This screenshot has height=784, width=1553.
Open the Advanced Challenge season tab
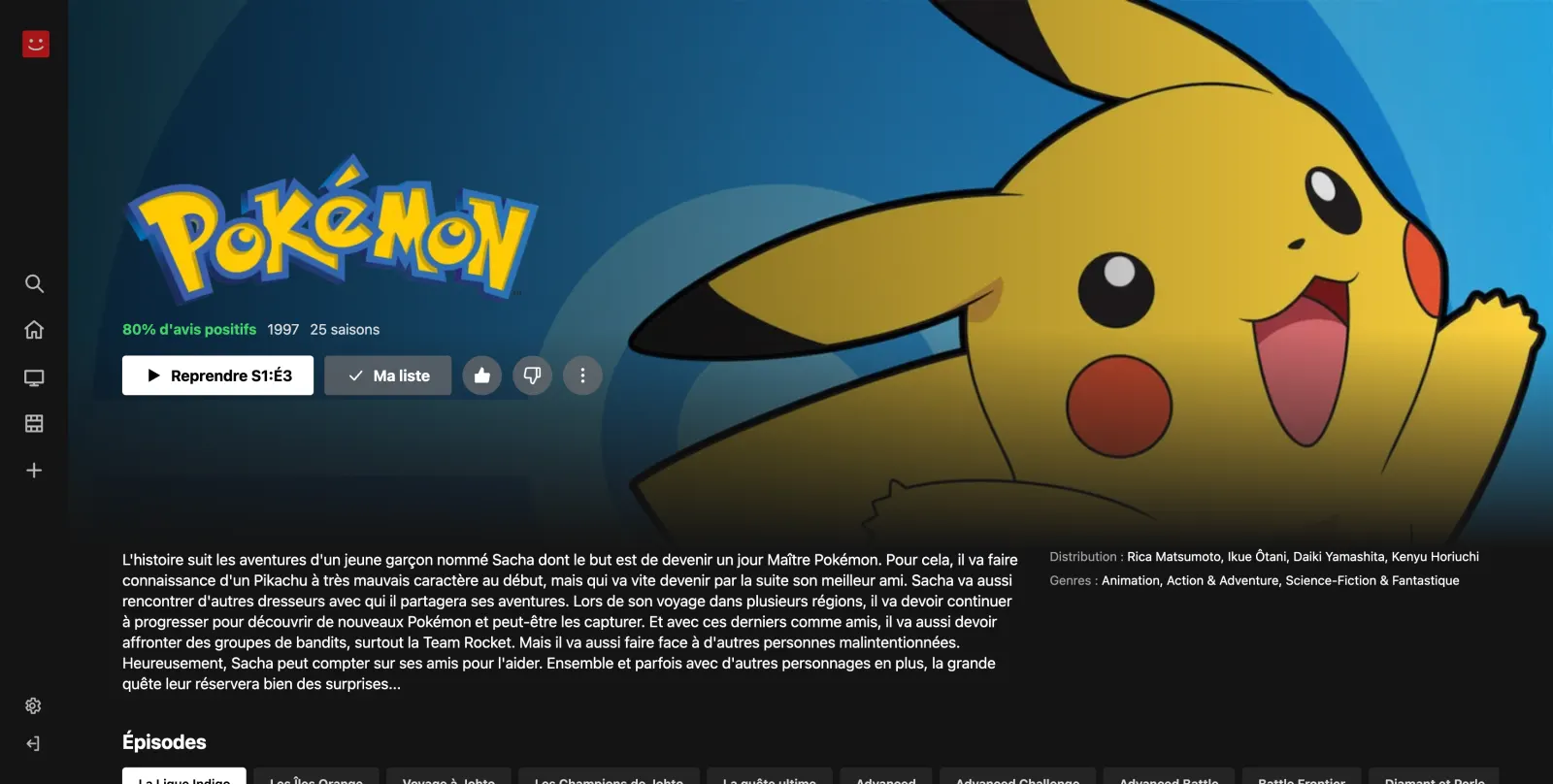tap(1017, 776)
